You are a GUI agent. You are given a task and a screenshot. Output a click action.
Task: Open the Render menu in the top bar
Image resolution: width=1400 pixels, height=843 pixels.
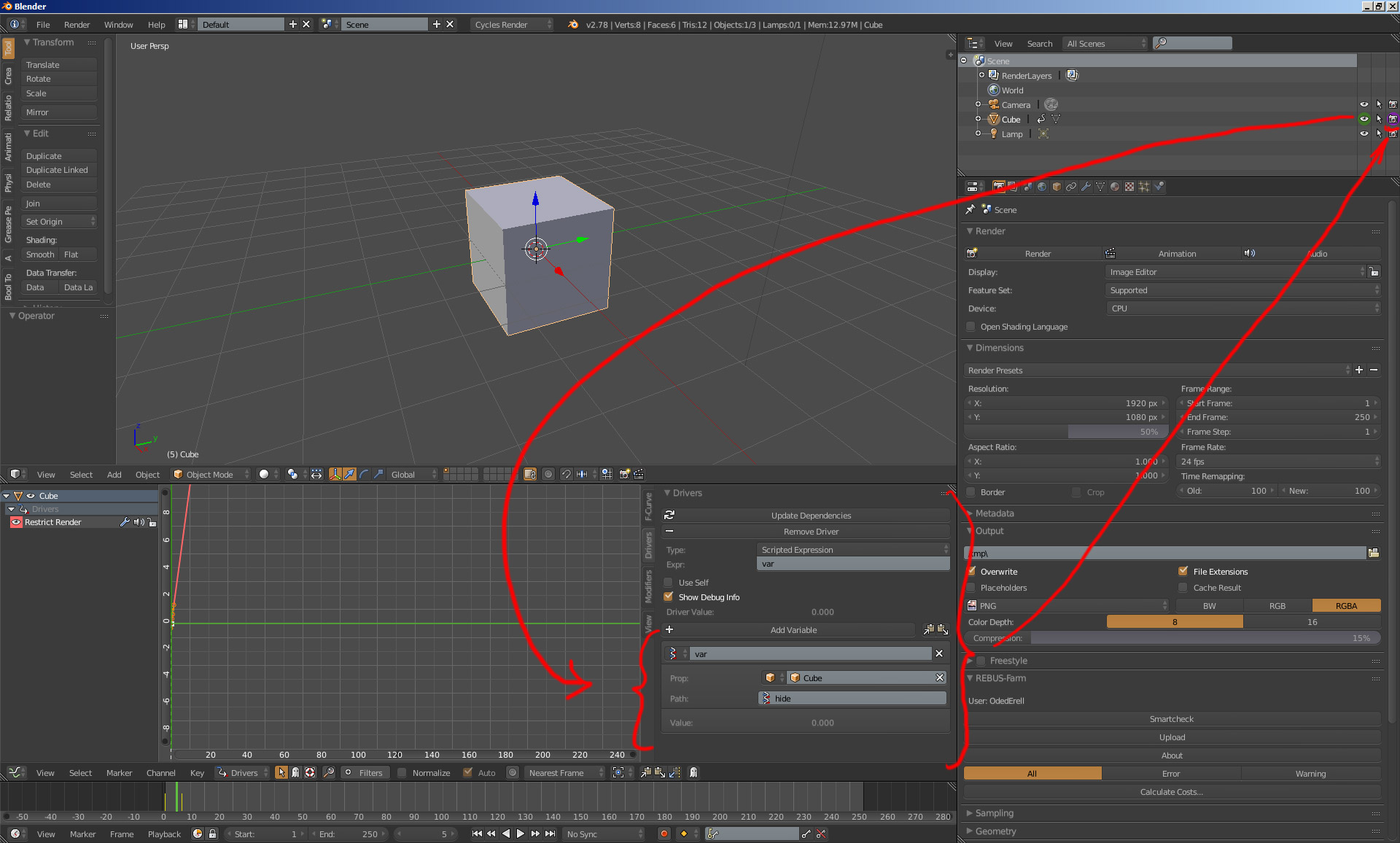77,24
